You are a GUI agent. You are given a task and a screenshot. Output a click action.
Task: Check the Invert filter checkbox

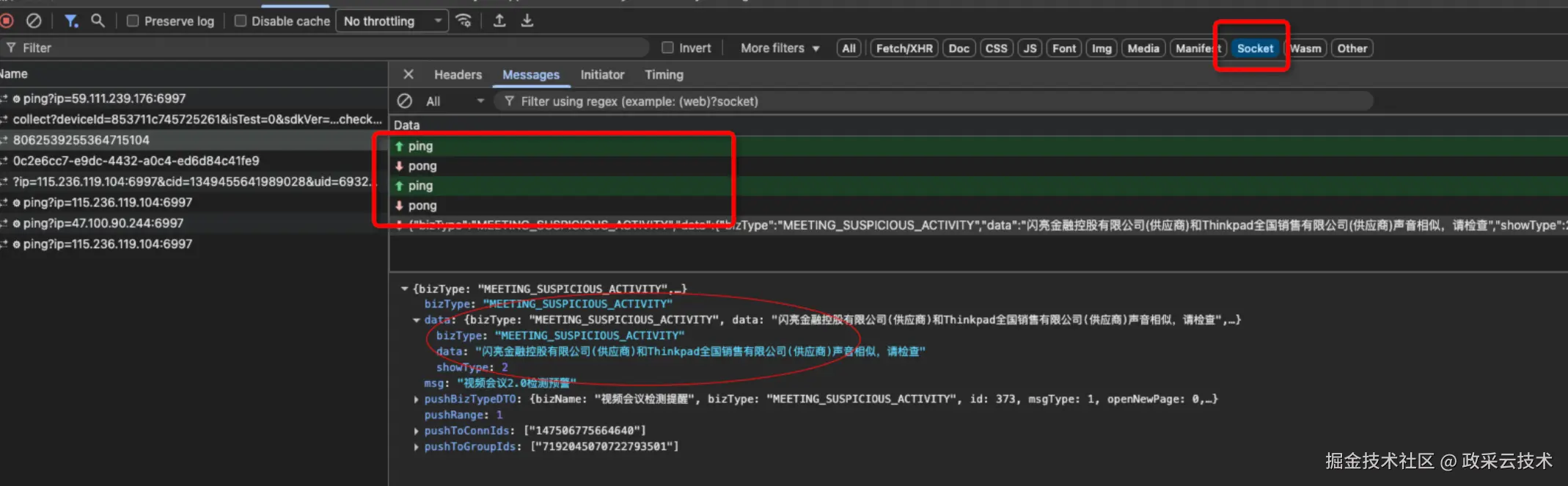[667, 48]
